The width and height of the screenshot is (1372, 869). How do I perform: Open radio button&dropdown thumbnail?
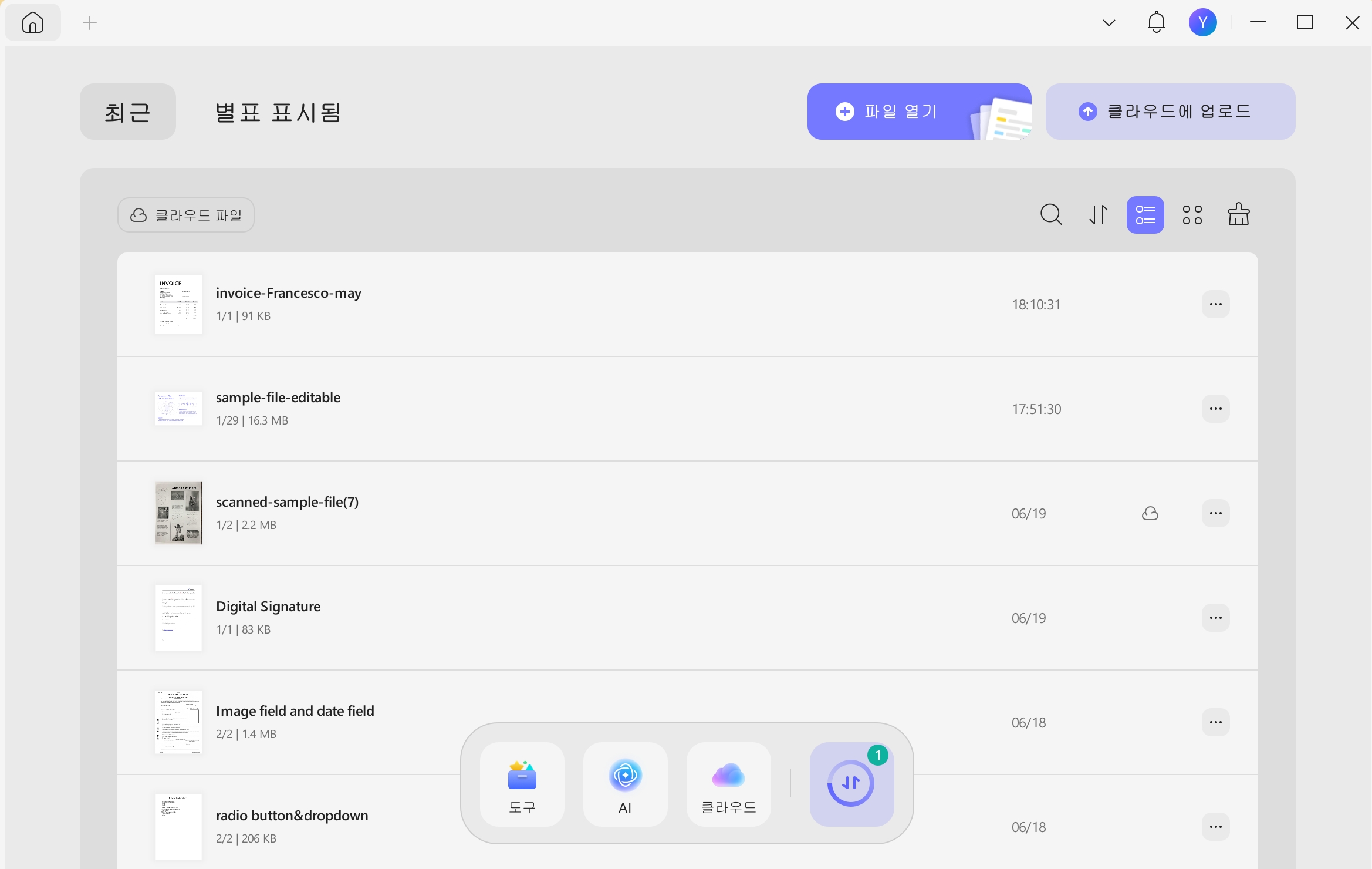coord(178,827)
